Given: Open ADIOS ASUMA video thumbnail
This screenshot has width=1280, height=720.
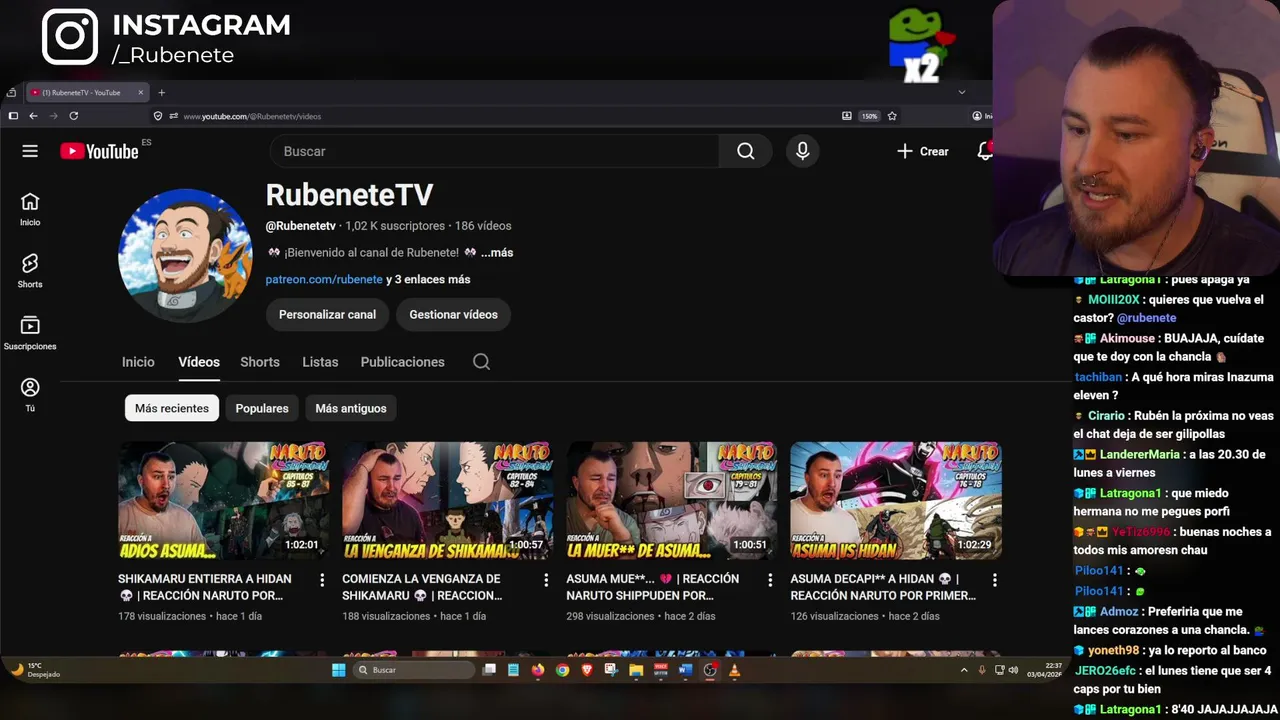Looking at the screenshot, I should (224, 501).
